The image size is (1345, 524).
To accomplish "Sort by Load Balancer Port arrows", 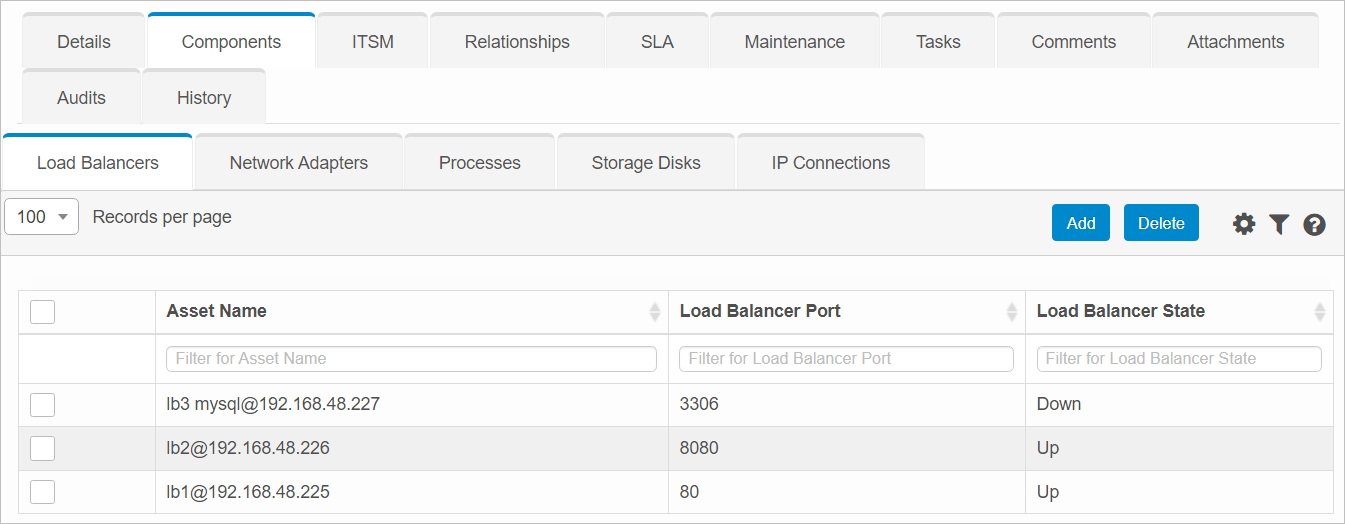I will click(1012, 312).
